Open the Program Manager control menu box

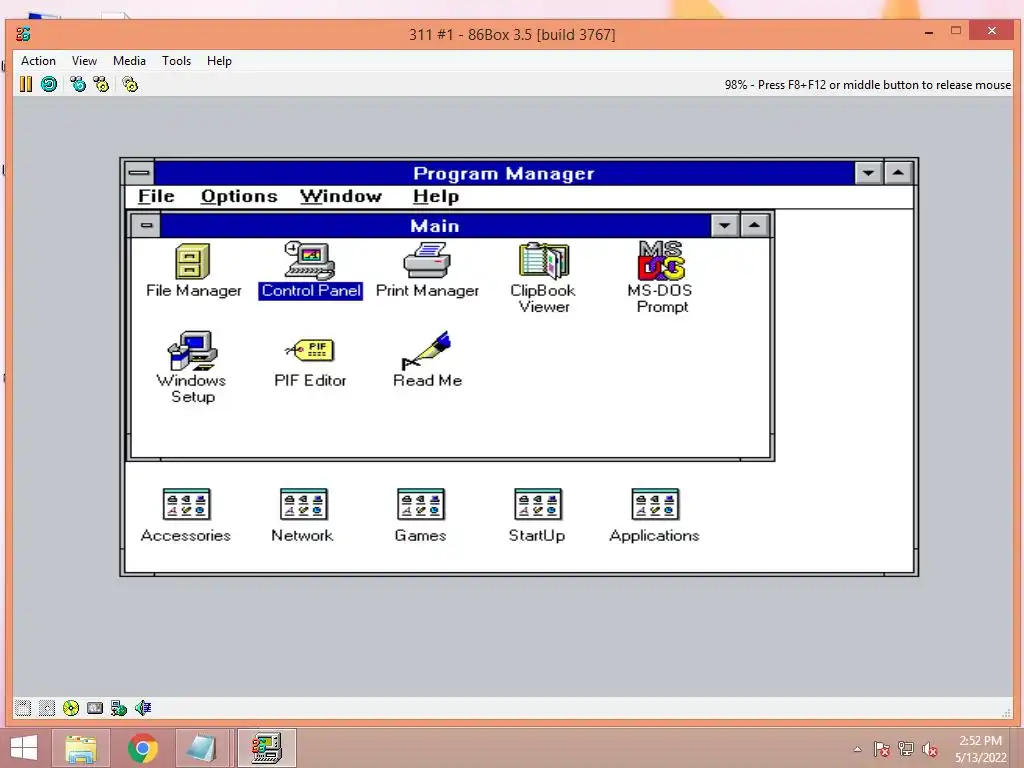pos(139,173)
